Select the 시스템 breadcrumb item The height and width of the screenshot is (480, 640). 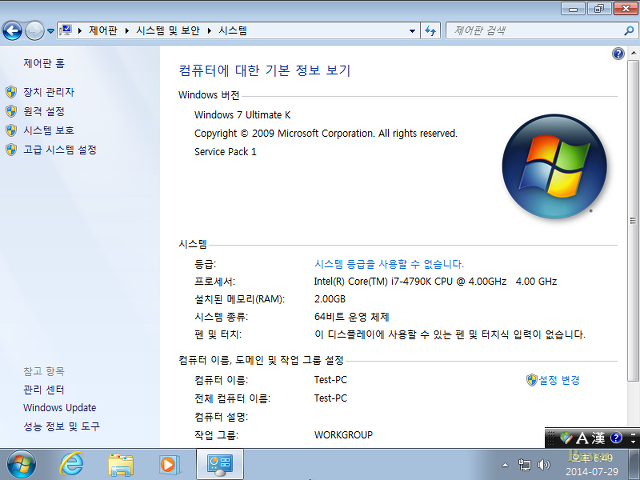point(233,31)
